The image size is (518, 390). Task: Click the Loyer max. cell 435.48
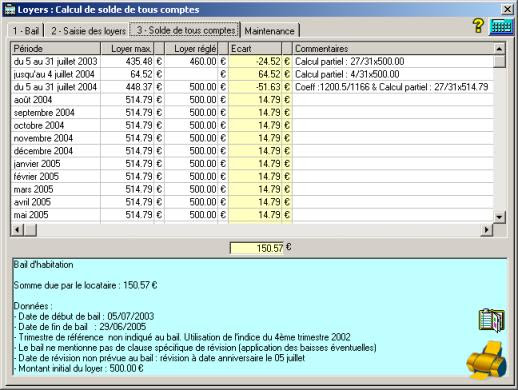click(x=128, y=61)
